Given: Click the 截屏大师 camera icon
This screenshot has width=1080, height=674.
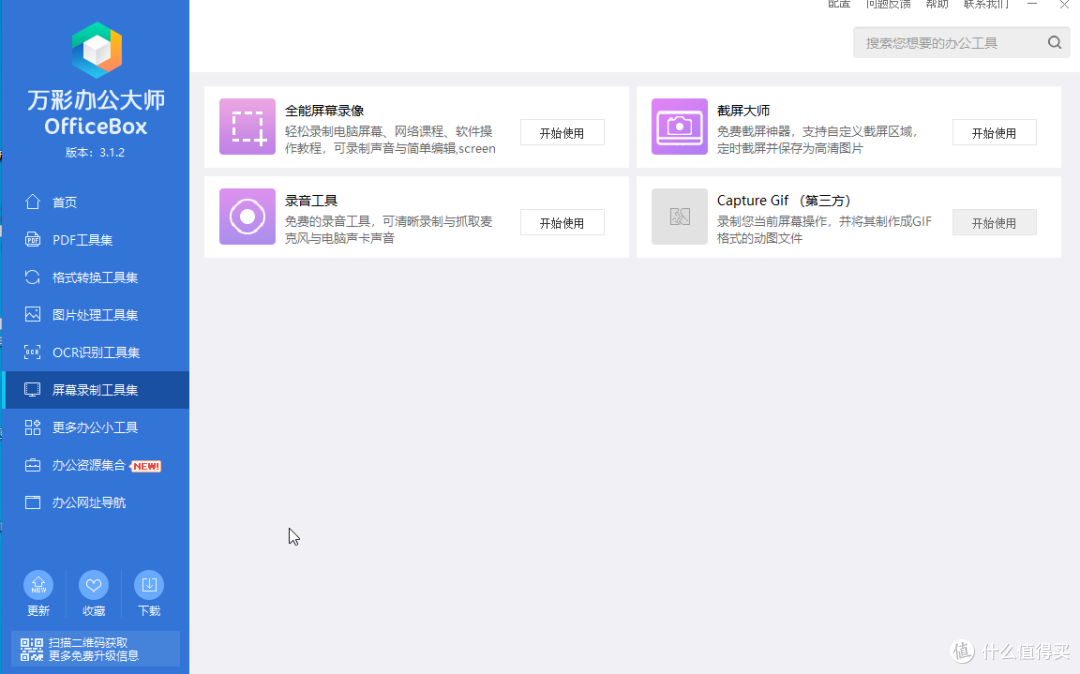Looking at the screenshot, I should click(679, 127).
